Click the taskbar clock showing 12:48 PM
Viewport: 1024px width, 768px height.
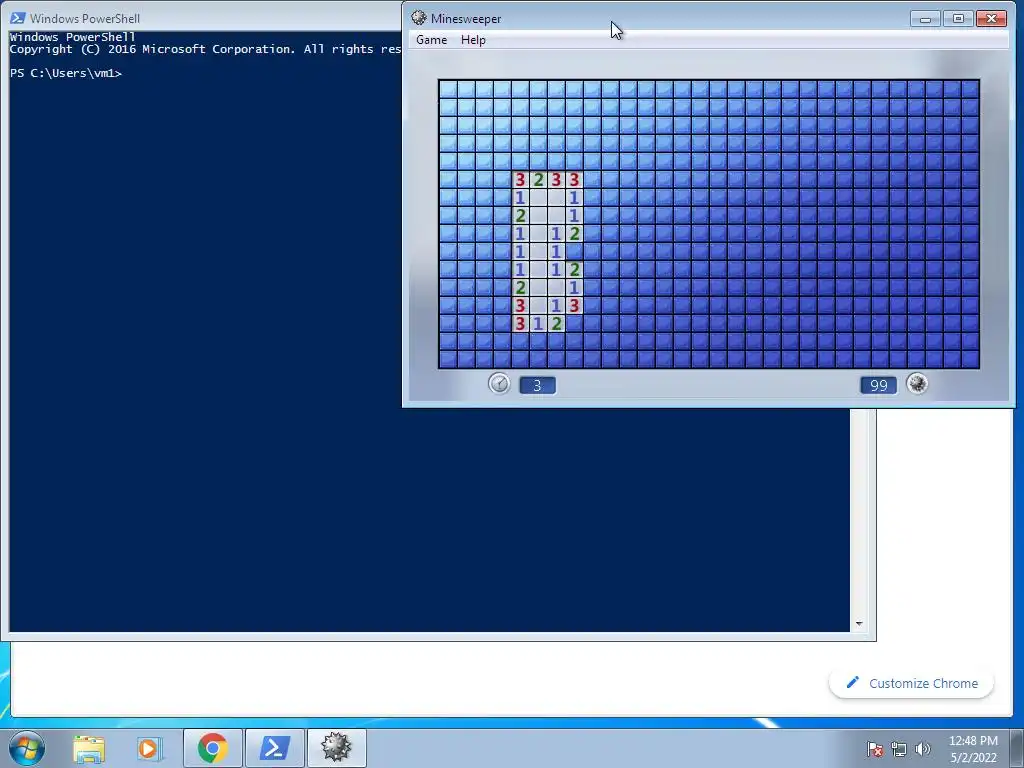point(973,749)
